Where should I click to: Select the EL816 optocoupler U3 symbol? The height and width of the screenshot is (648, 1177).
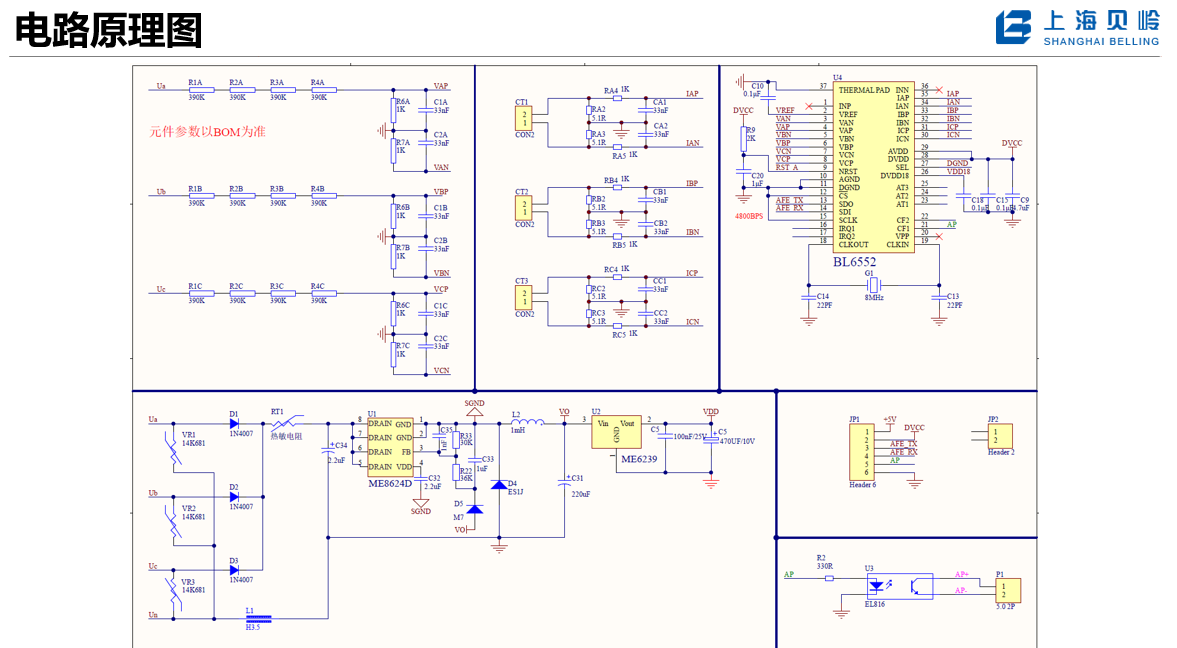899,586
